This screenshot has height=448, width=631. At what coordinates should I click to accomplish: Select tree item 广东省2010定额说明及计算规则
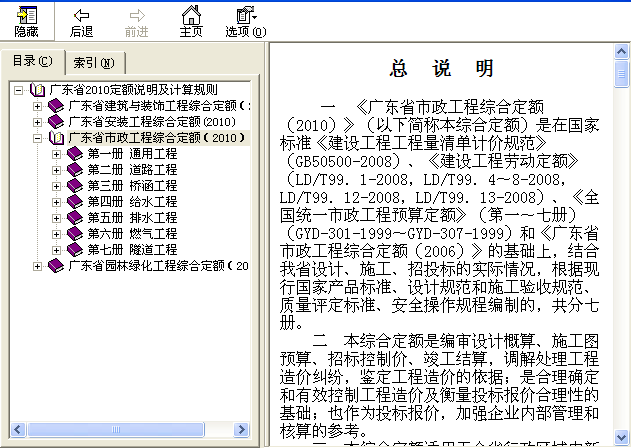click(x=134, y=90)
